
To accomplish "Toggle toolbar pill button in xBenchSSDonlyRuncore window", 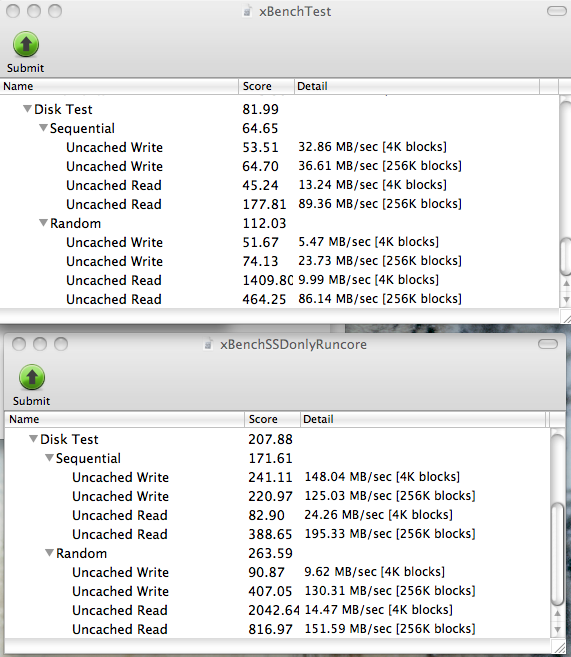I will 548,344.
